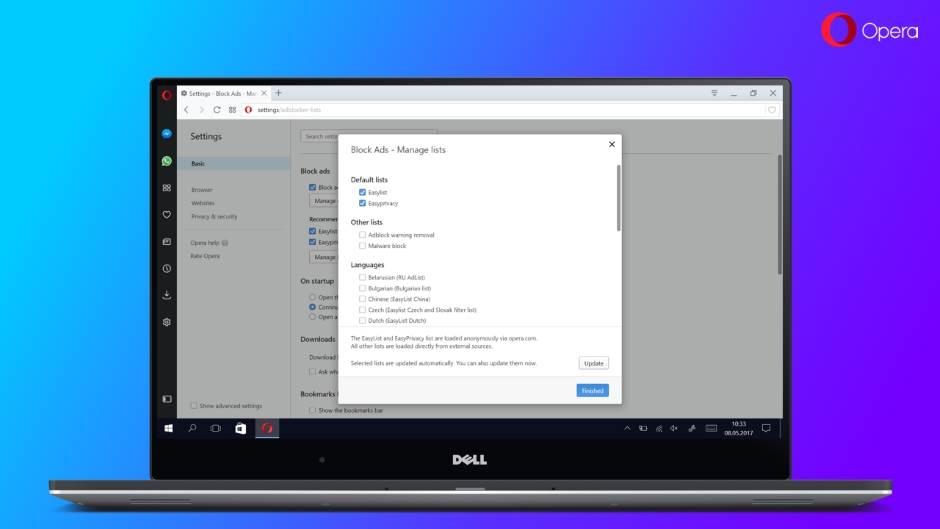The width and height of the screenshot is (940, 529).
Task: Open Messenger in the Opera sidebar
Action: [x=167, y=134]
